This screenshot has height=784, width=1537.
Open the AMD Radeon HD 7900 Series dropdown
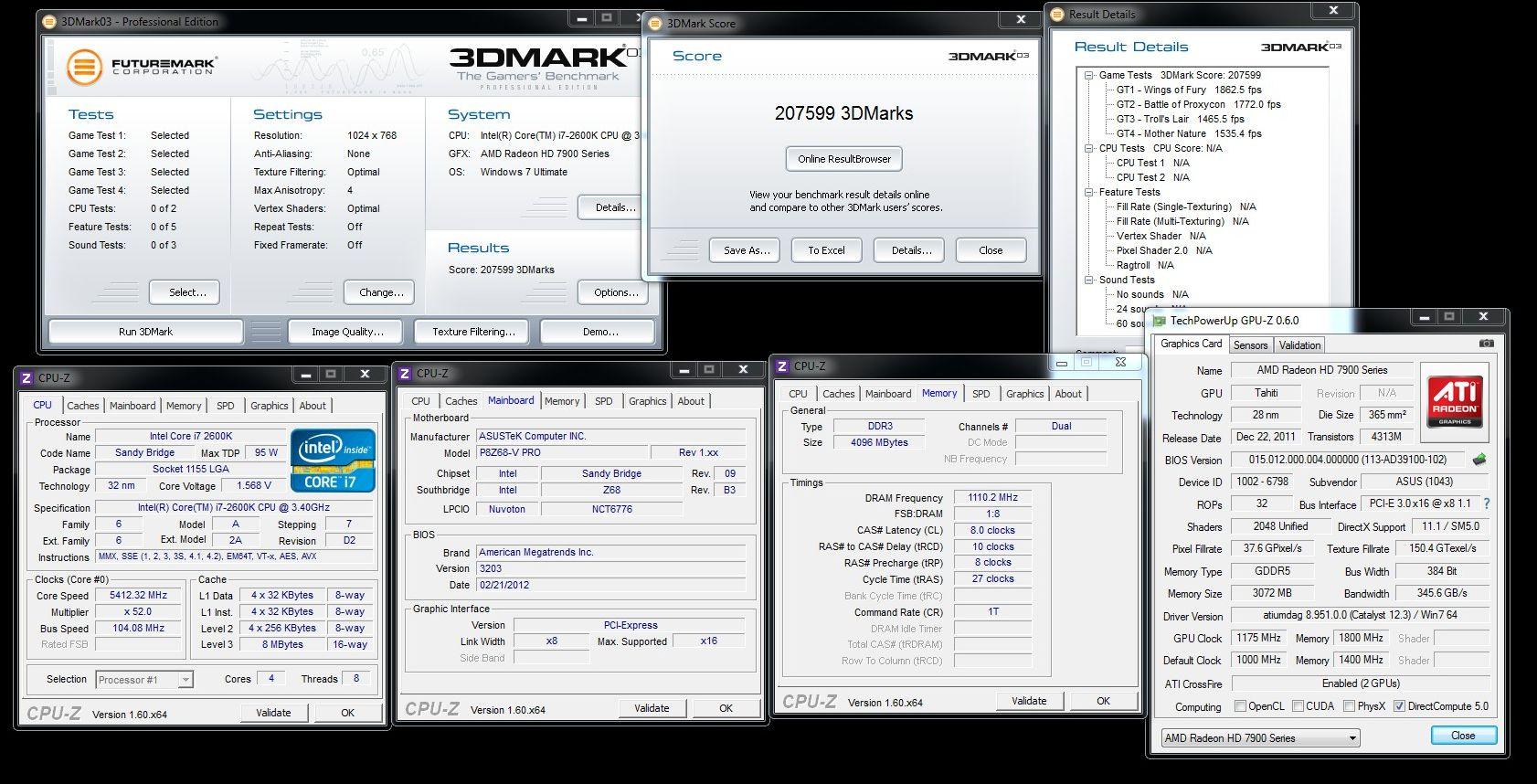click(x=1260, y=737)
